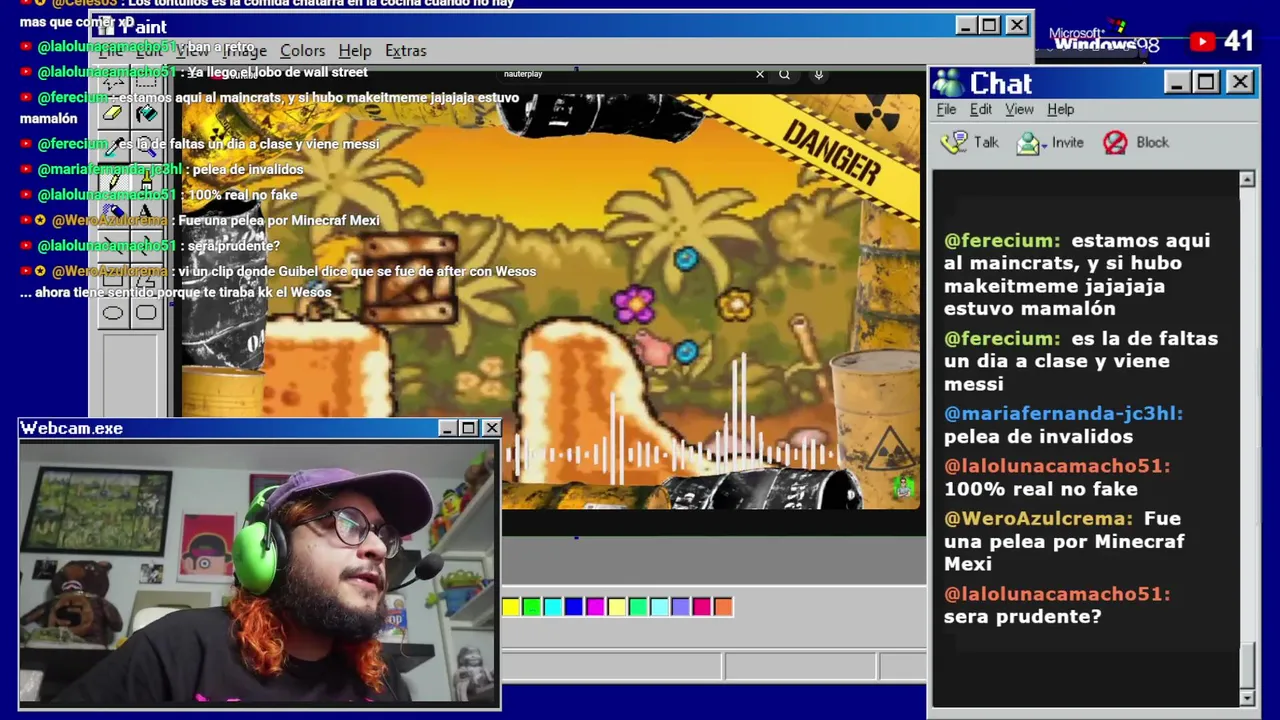Open the Edit menu in Chat window
The image size is (1280, 720).
(981, 110)
